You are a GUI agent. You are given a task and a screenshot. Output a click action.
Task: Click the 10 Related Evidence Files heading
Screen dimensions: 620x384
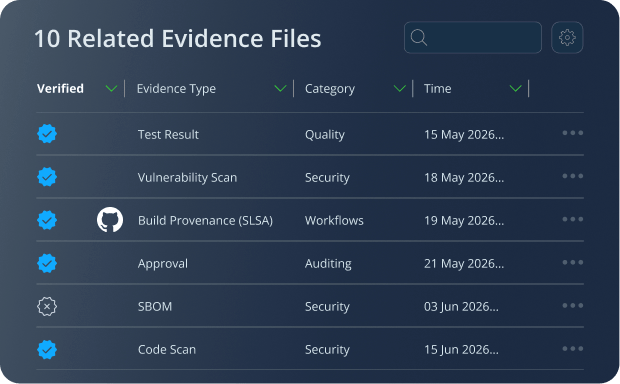click(178, 38)
